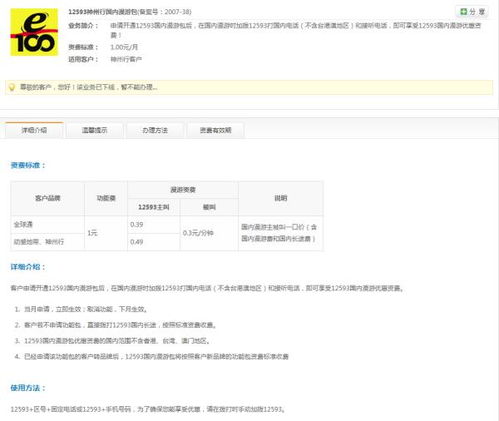This screenshot has height=421, width=499.
Task: Open the 详细介绍 tab
Action: click(34, 130)
